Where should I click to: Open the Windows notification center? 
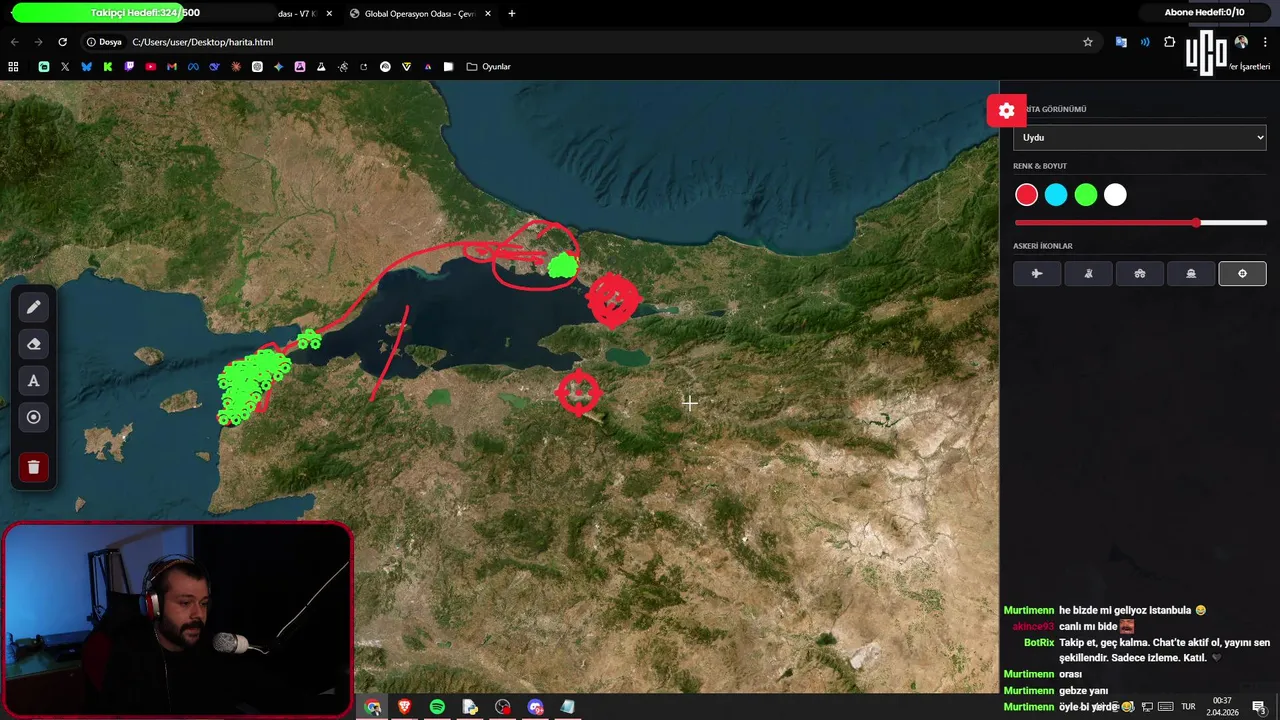click(1259, 707)
